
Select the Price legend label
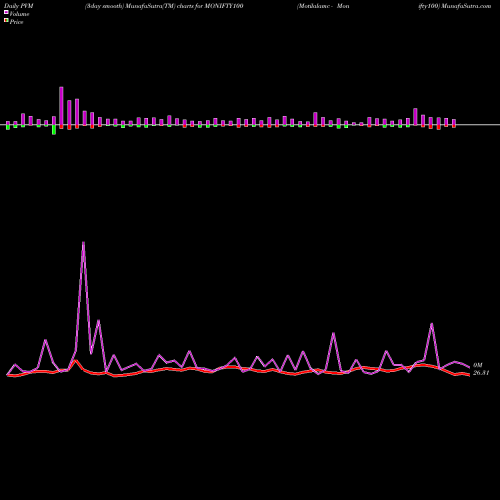[16, 22]
